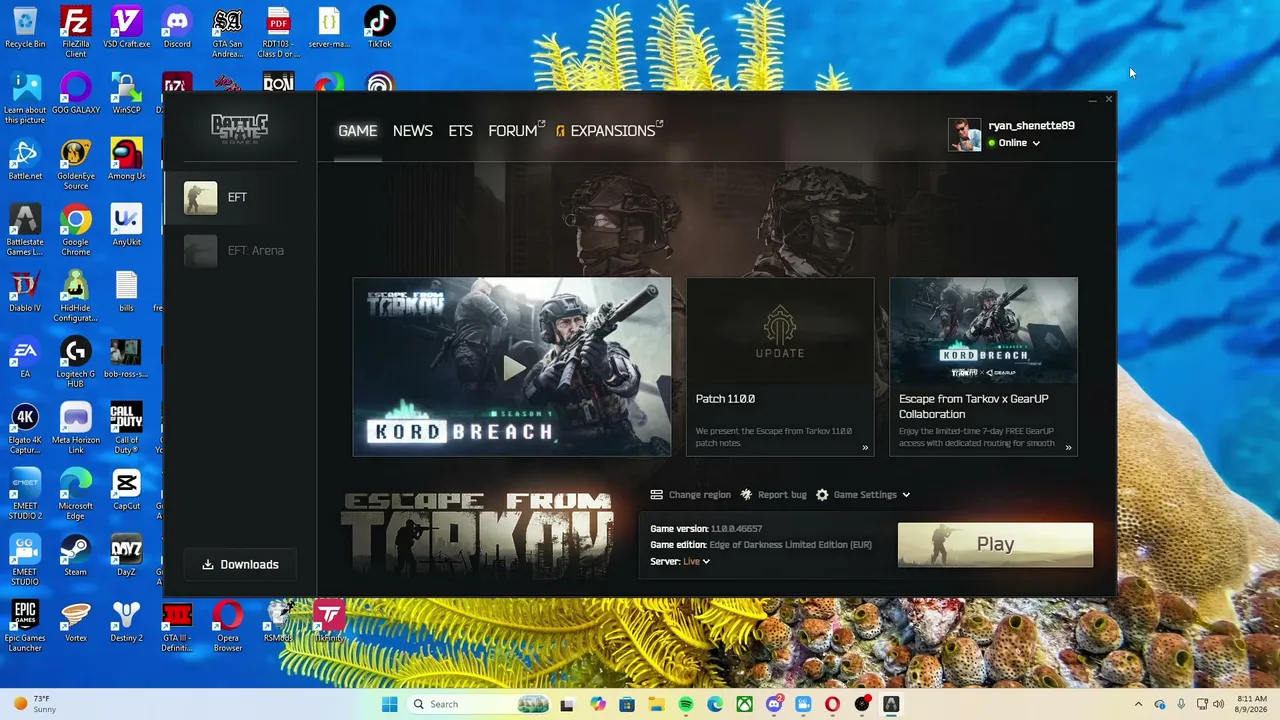The width and height of the screenshot is (1280, 720).
Task: Open the FORUM external link tab
Action: [x=516, y=131]
